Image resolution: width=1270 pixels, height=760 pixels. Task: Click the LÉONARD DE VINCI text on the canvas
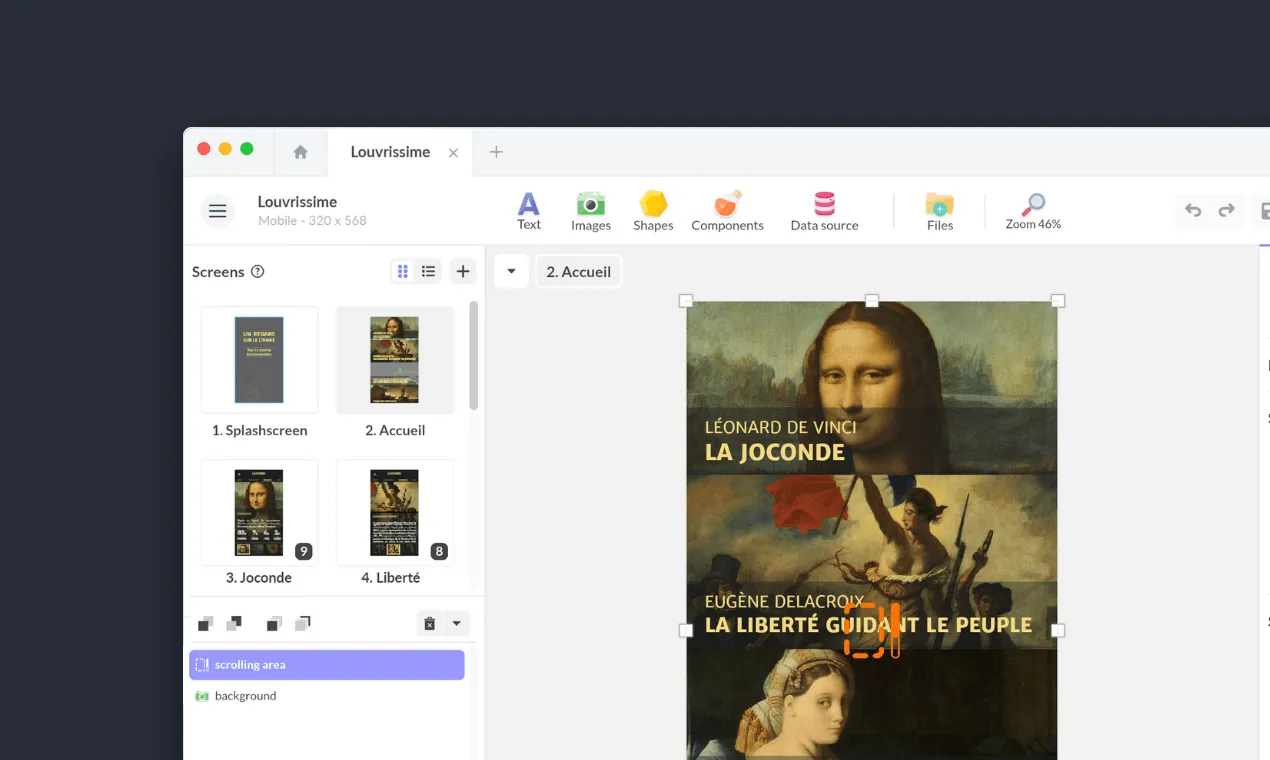pyautogui.click(x=781, y=427)
